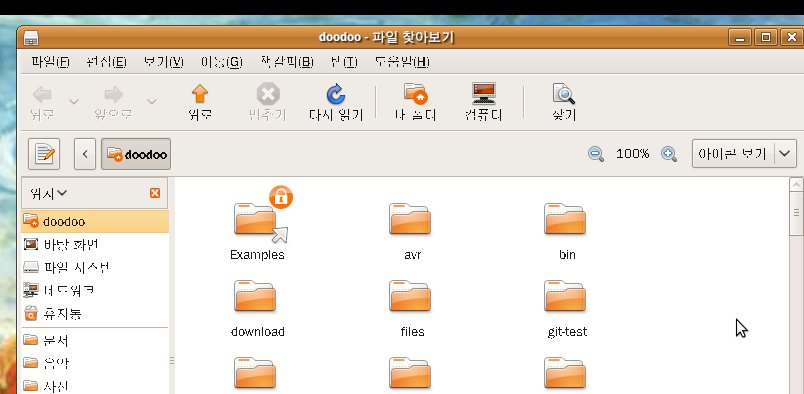
Task: Maximize the doodoo file browser window
Action: click(x=766, y=37)
